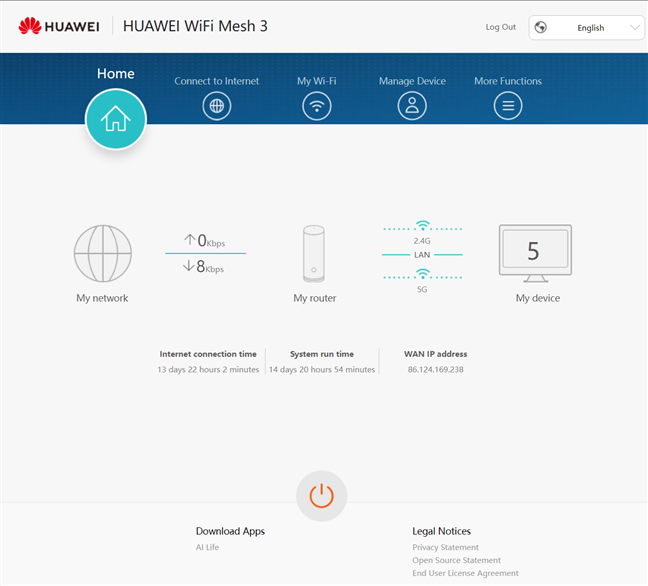The image size is (648, 586).
Task: Click the 13 days 22 hours 2 minutes value
Action: pyautogui.click(x=208, y=369)
